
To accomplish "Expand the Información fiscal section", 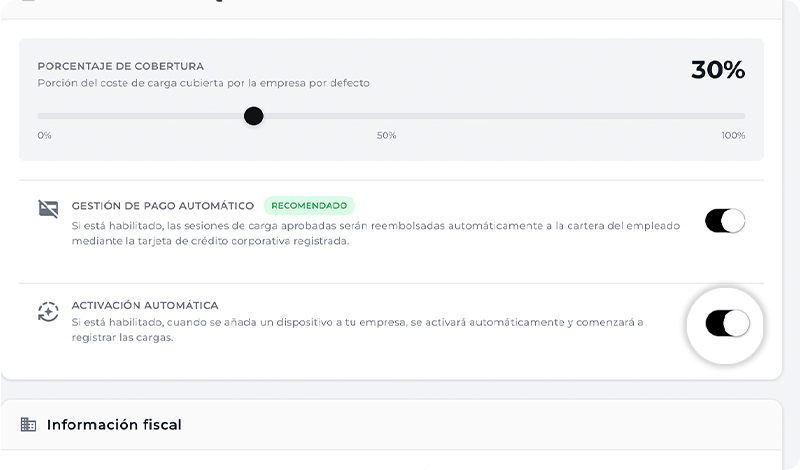I will 114,425.
